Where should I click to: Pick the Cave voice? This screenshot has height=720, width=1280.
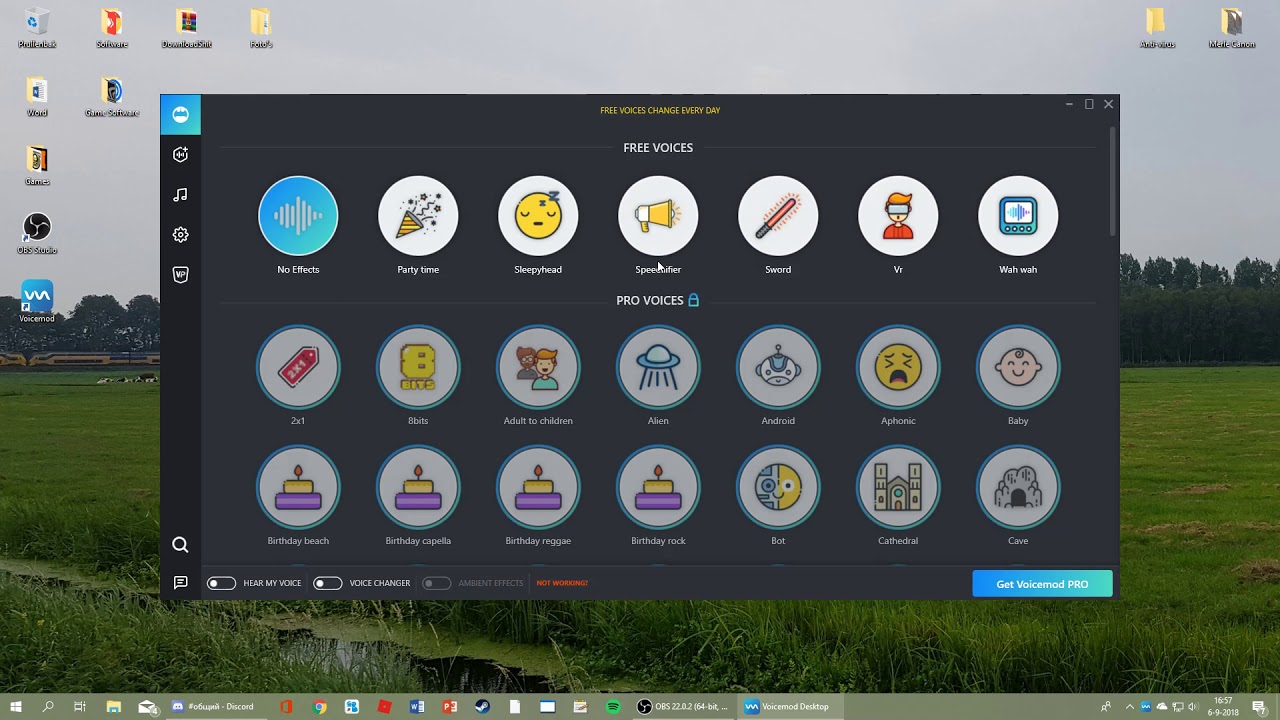tap(1018, 487)
